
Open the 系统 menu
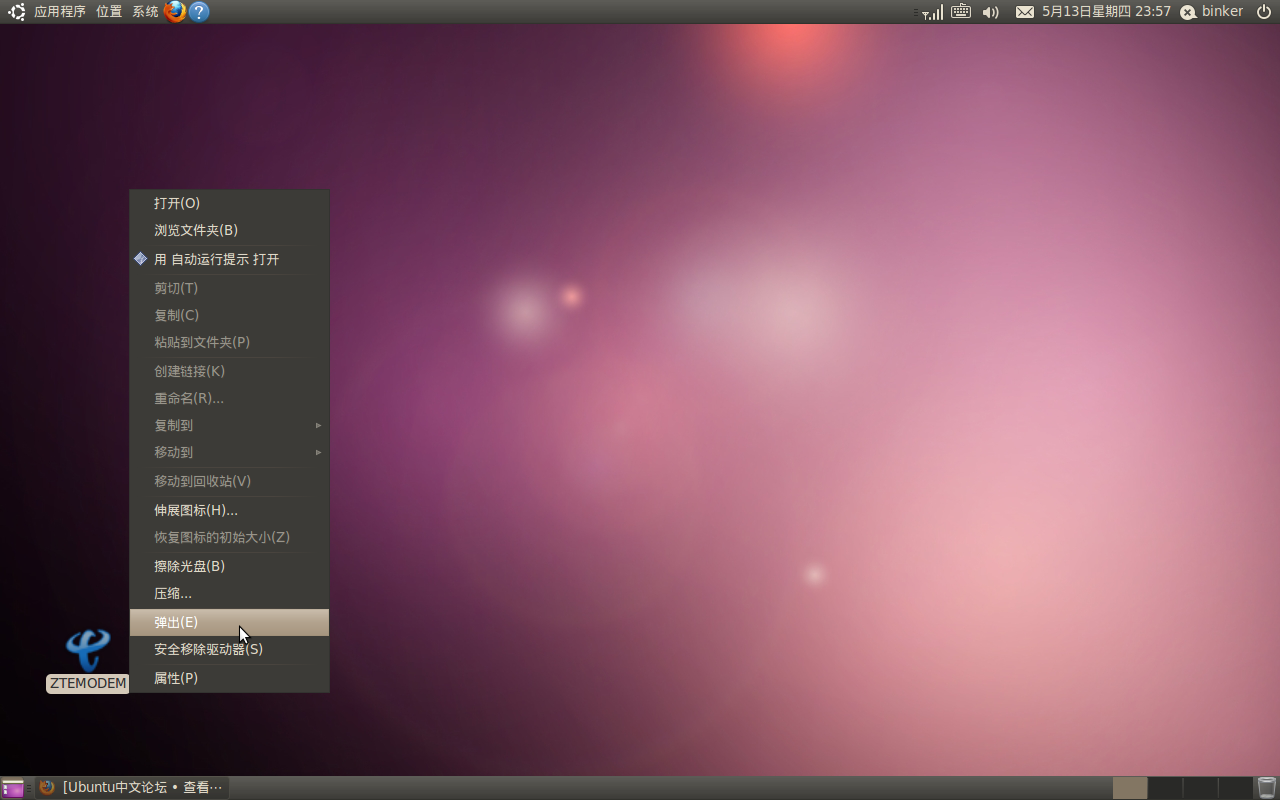click(145, 12)
